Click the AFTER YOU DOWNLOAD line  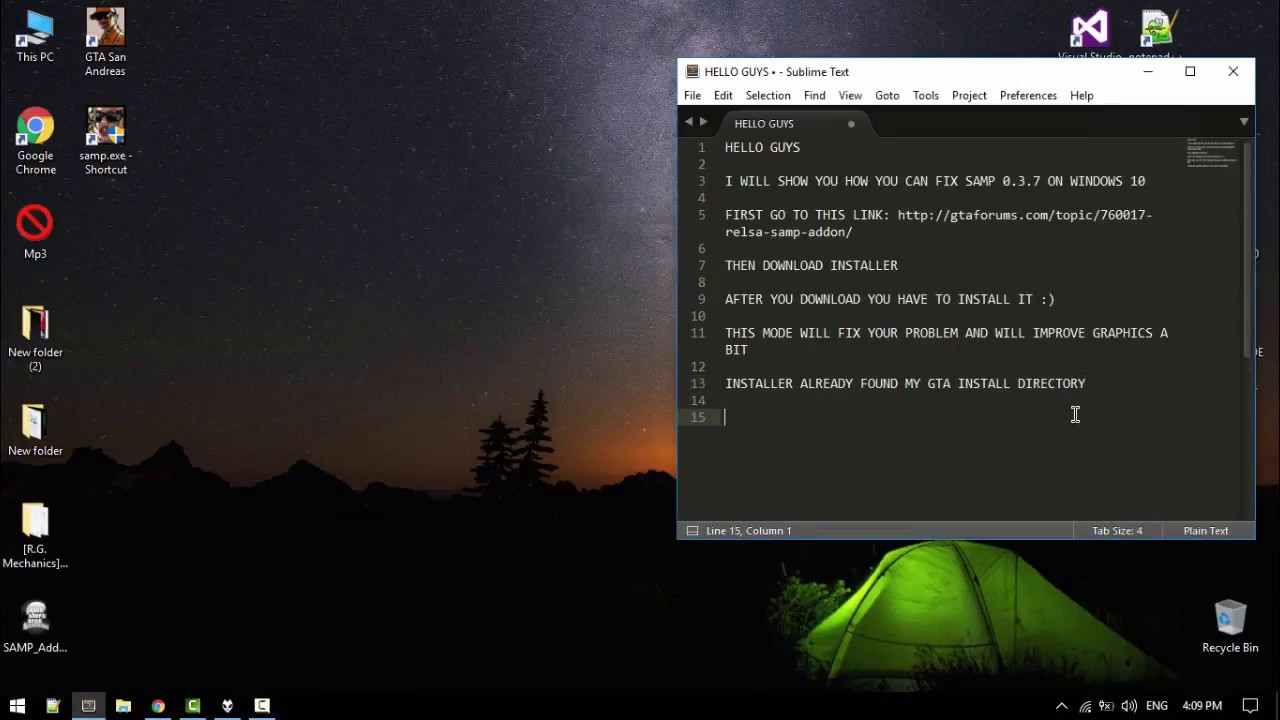point(890,299)
